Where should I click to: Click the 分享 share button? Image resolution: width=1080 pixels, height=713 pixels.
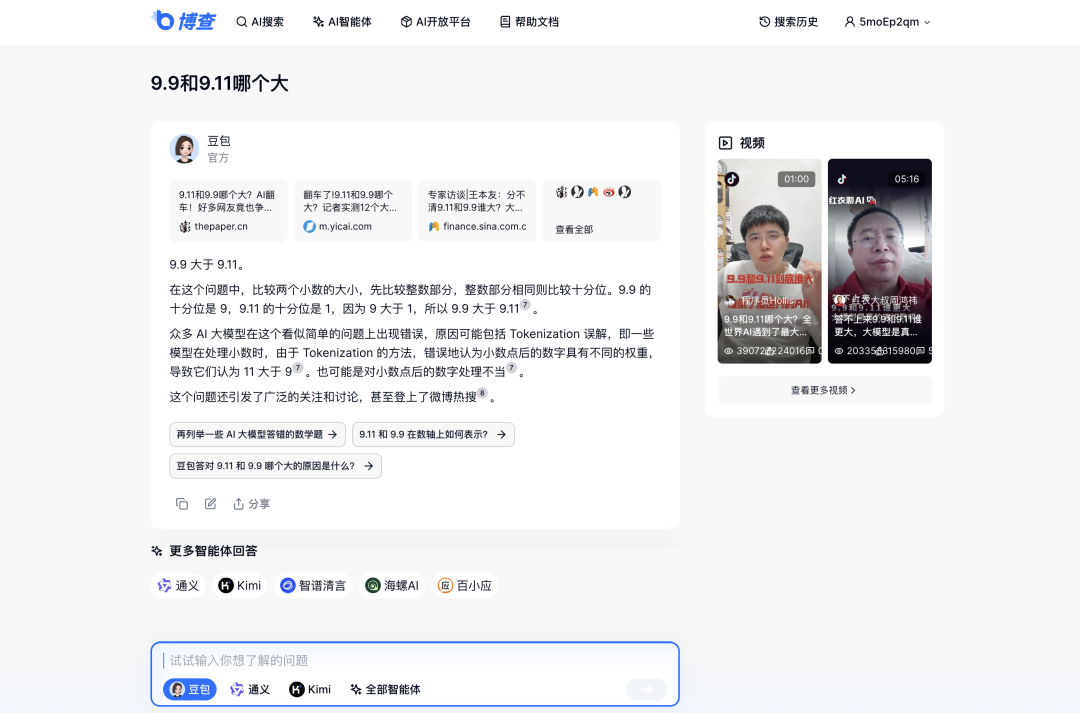tap(251, 504)
